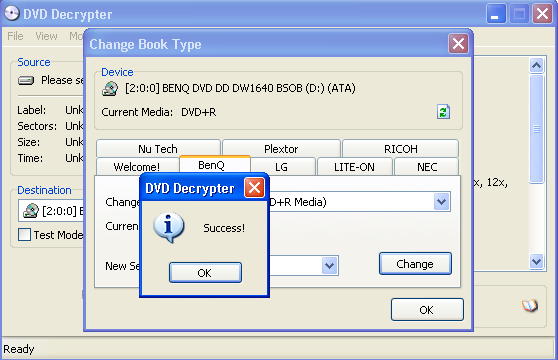Viewport: 558px width, 360px height.
Task: Click the info bubble icon in message box
Action: (x=169, y=227)
